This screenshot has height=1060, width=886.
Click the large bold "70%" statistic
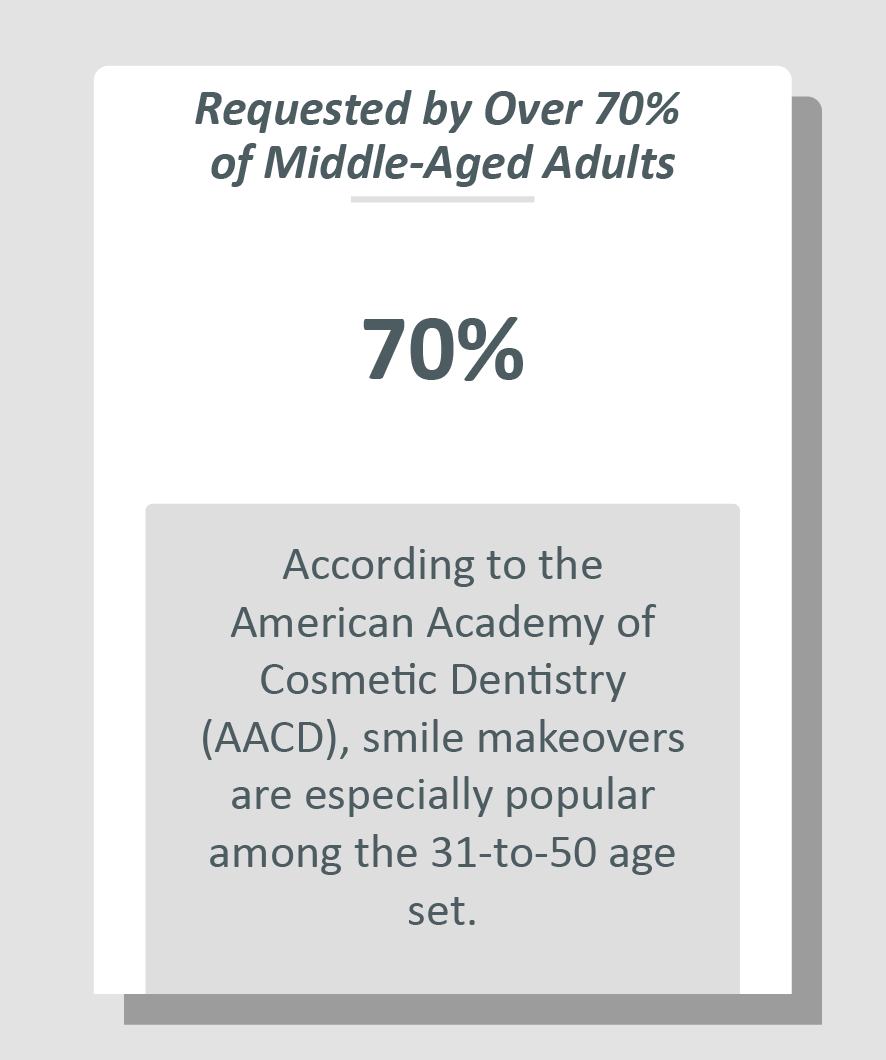tap(442, 350)
